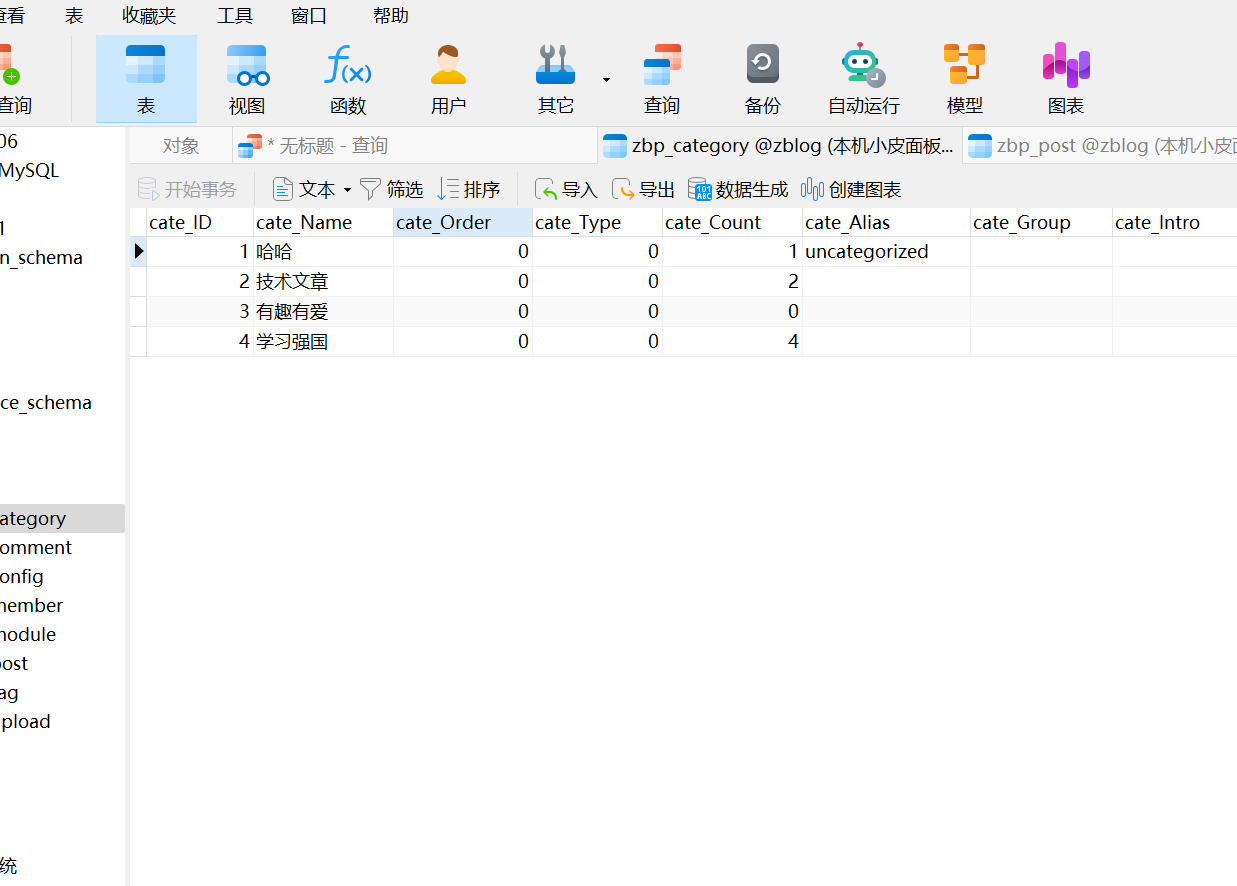Switch to the 对象 tab
The image size is (1237, 886).
pyautogui.click(x=181, y=146)
